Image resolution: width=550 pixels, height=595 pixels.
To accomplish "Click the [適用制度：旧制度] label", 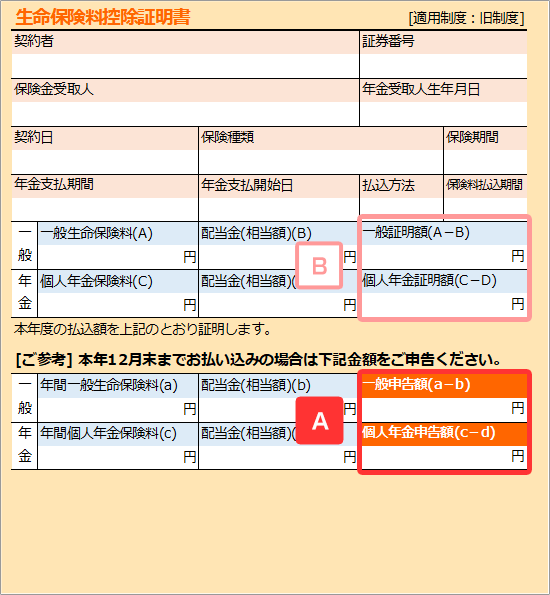I will [x=466, y=18].
